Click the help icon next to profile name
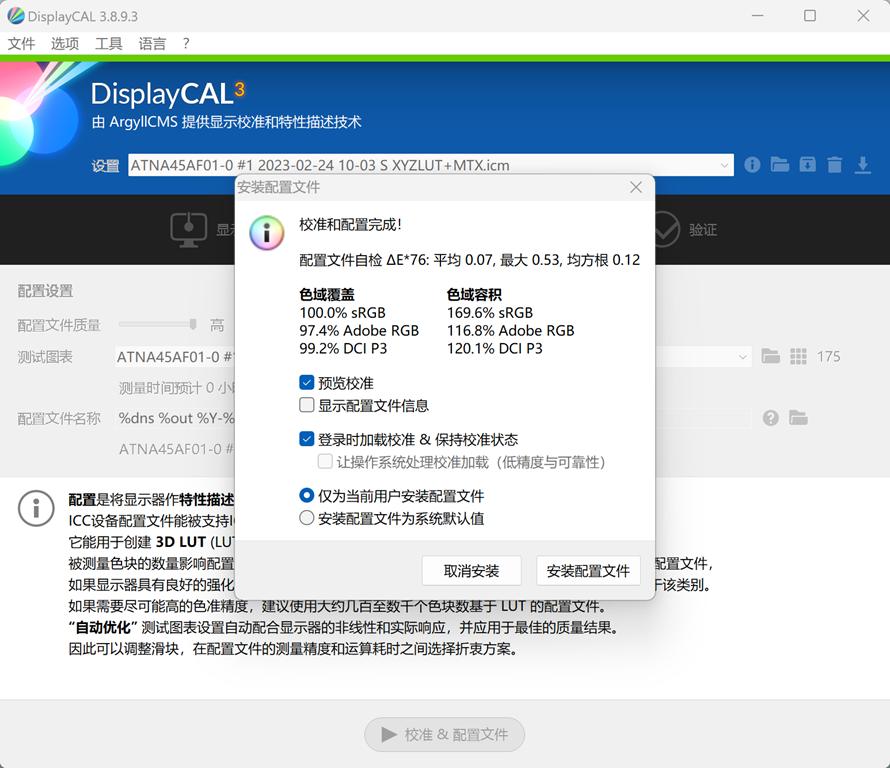The height and width of the screenshot is (768, 890). (770, 418)
